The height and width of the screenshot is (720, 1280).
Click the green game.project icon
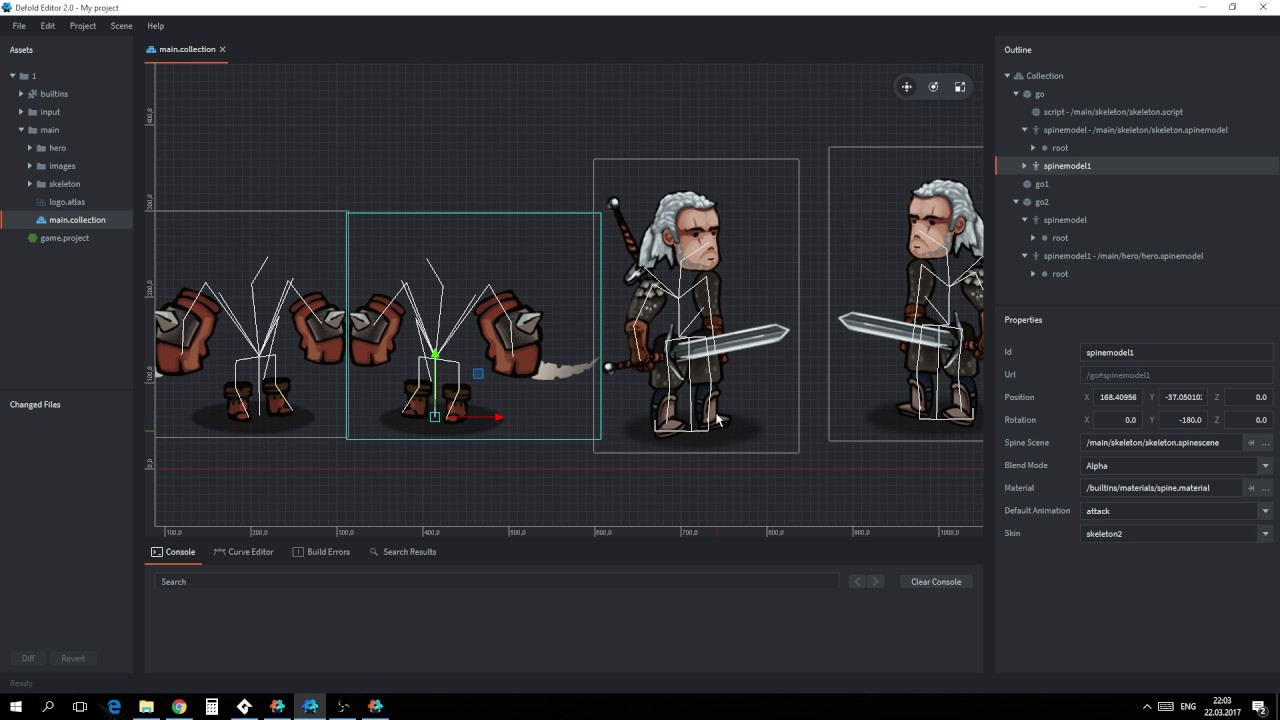tap(32, 238)
